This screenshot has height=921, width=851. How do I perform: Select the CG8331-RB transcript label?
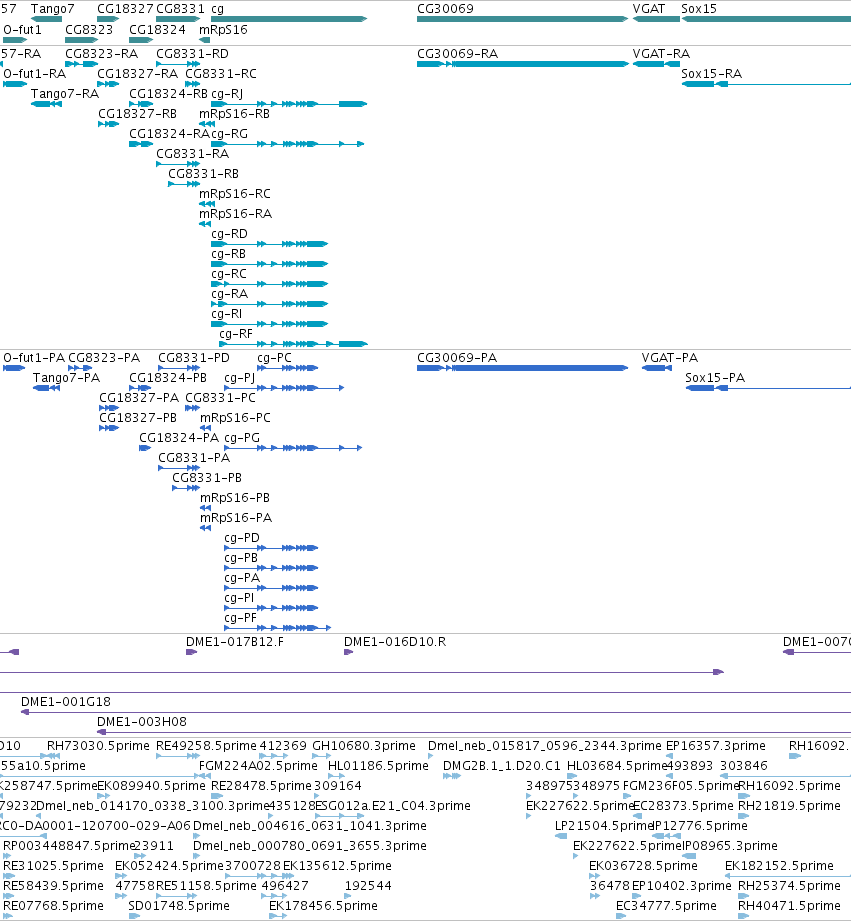pos(204,173)
